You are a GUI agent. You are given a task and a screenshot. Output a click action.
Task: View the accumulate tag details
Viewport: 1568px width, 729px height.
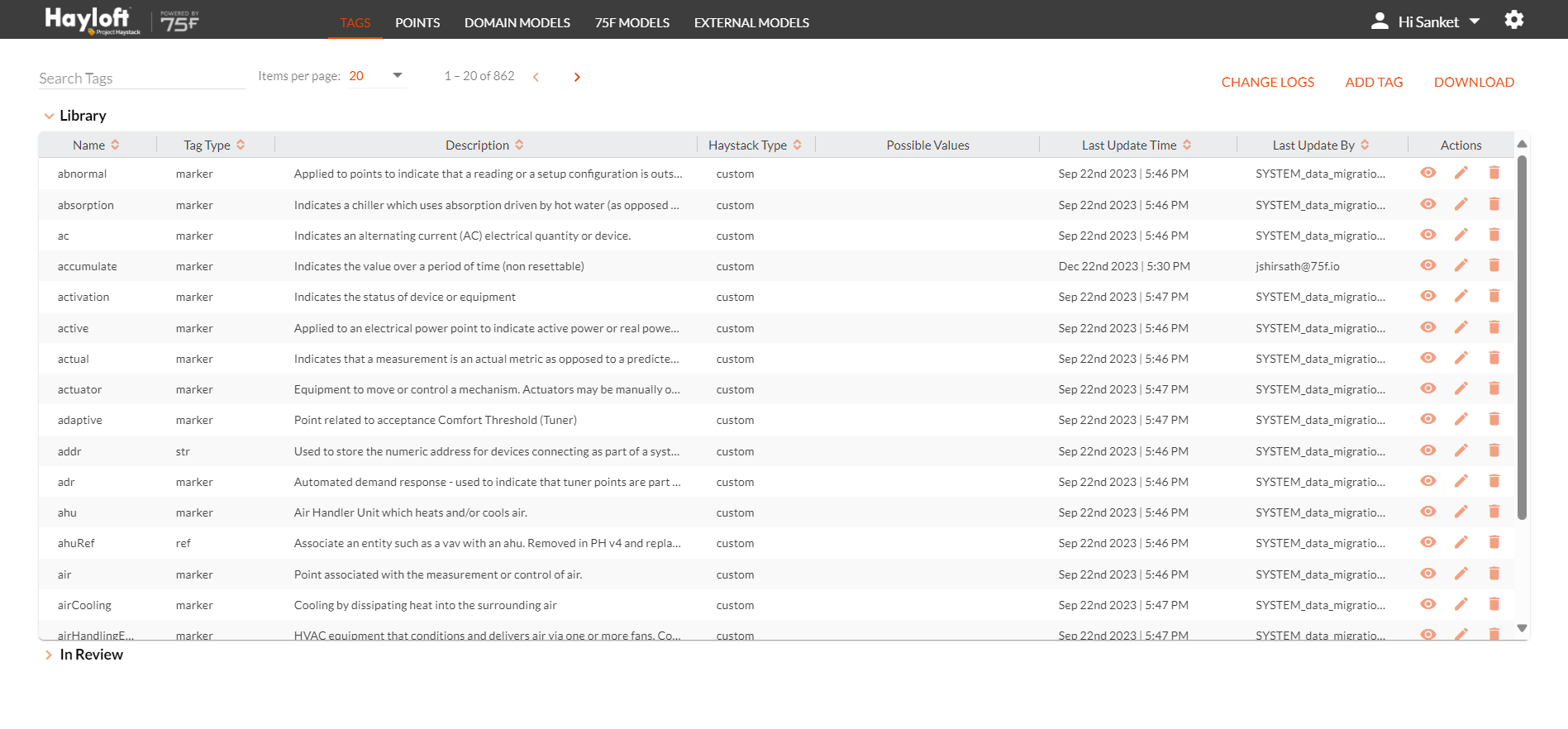[1428, 265]
